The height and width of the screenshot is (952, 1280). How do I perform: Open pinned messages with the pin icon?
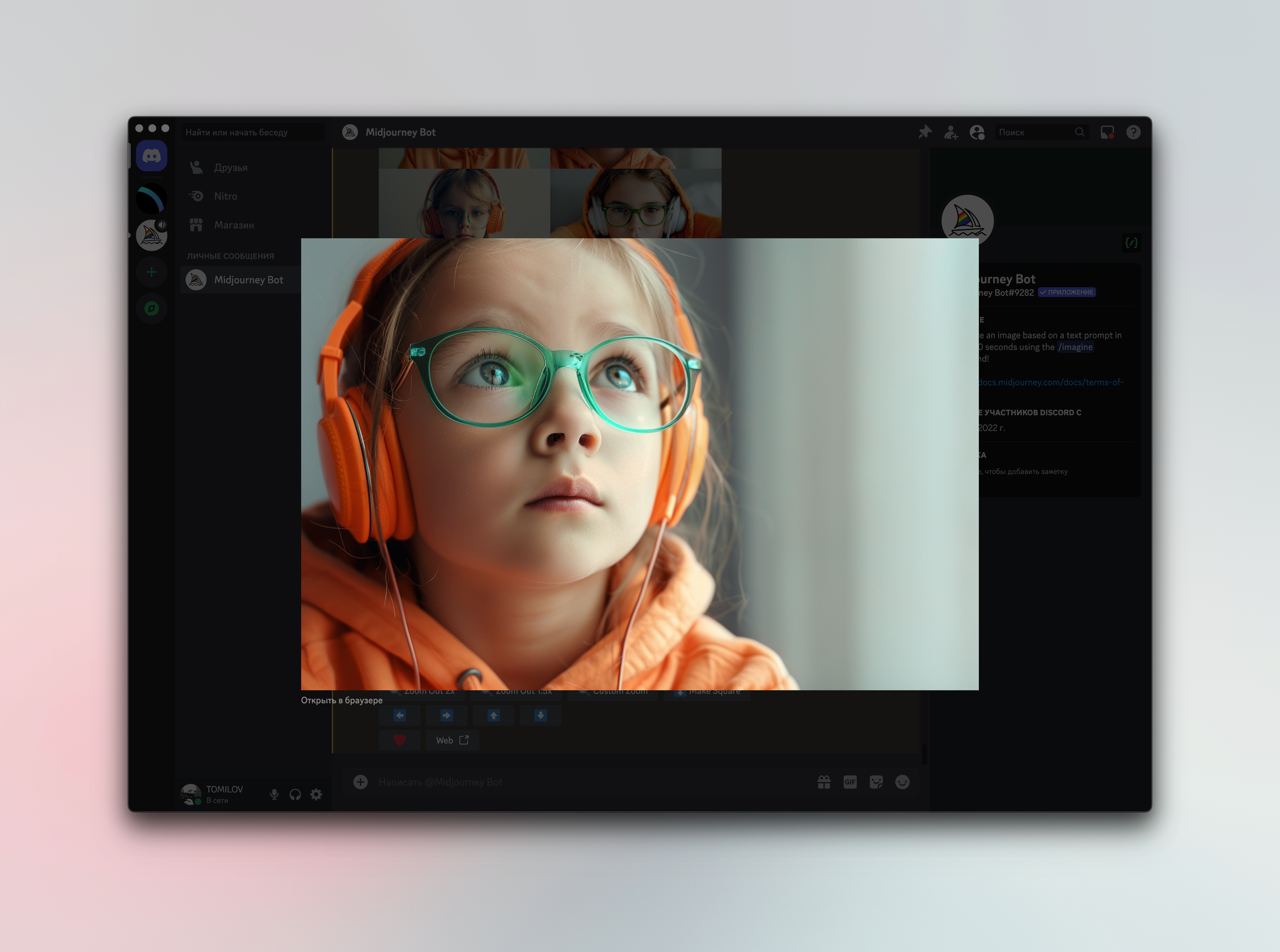(925, 132)
